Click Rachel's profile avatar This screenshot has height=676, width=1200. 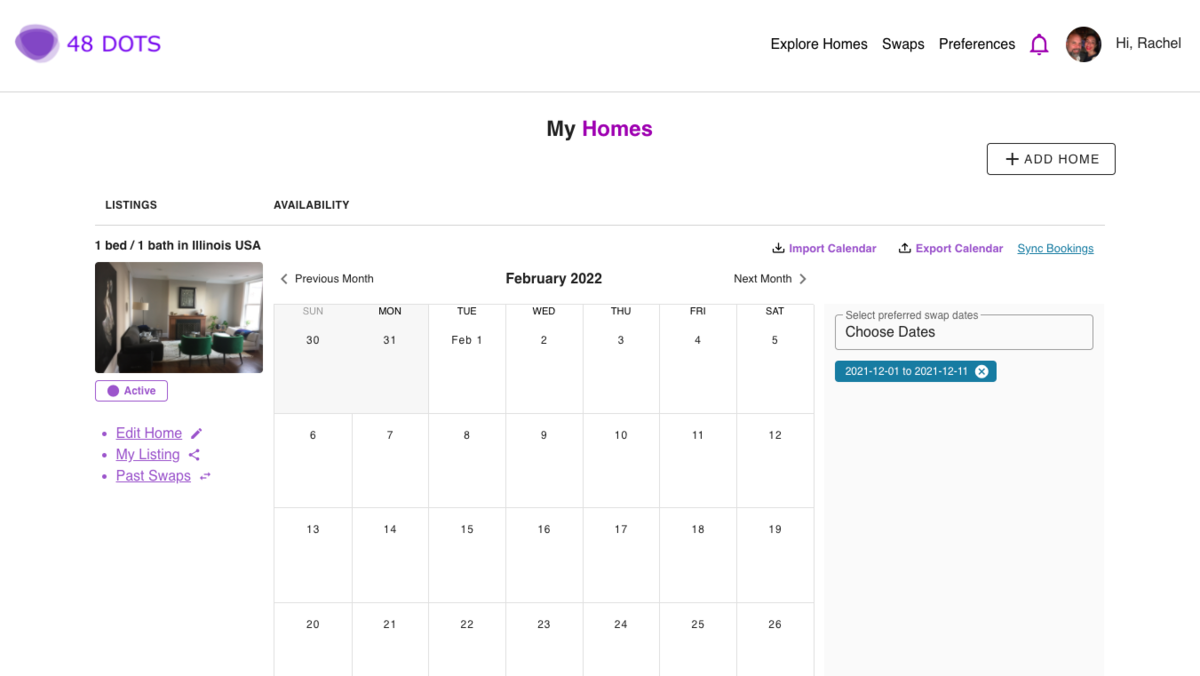pyautogui.click(x=1083, y=44)
